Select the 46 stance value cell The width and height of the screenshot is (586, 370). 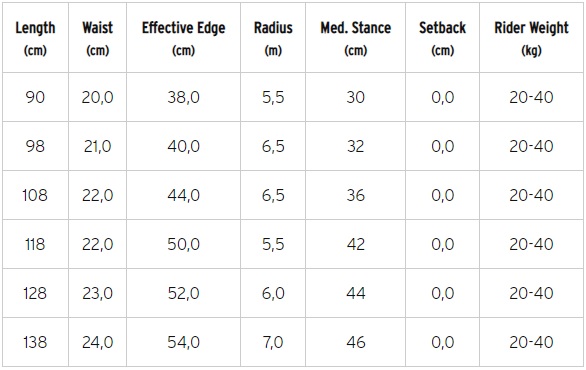(x=355, y=342)
